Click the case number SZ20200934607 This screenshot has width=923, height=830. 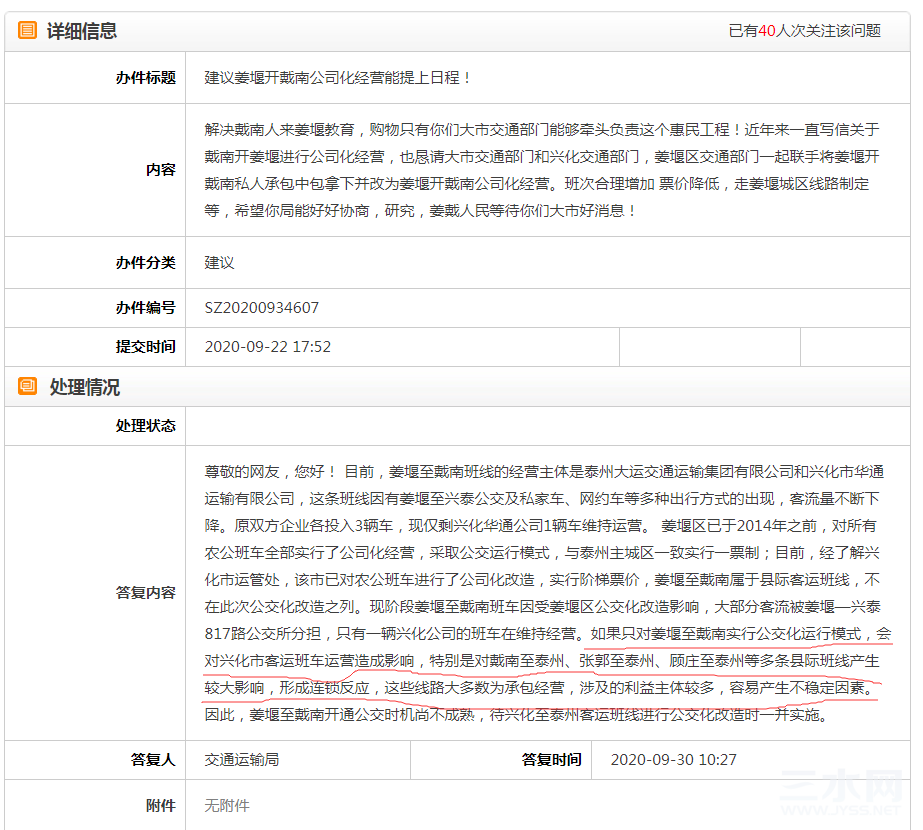(x=261, y=308)
